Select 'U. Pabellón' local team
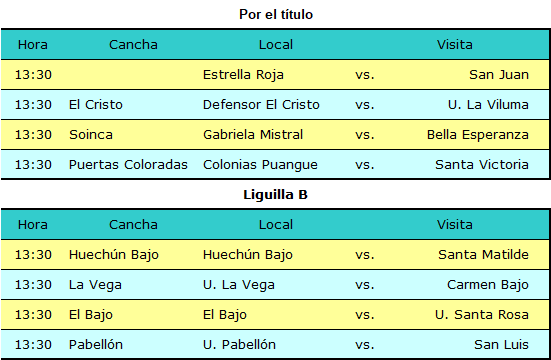This screenshot has width=551, height=360. pos(239,344)
